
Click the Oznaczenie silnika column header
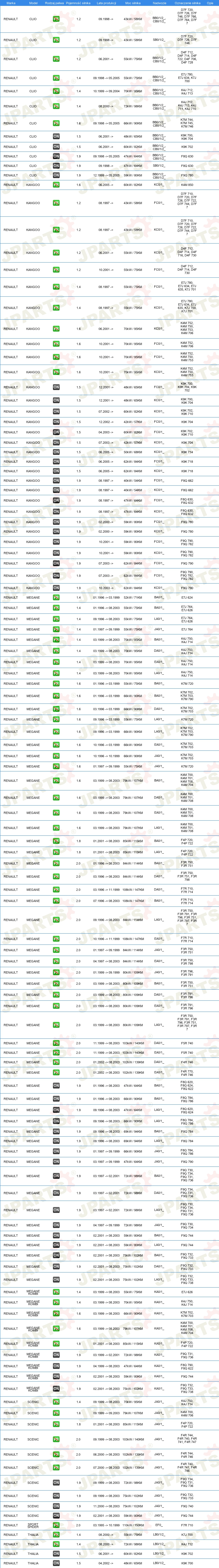[x=187, y=3]
